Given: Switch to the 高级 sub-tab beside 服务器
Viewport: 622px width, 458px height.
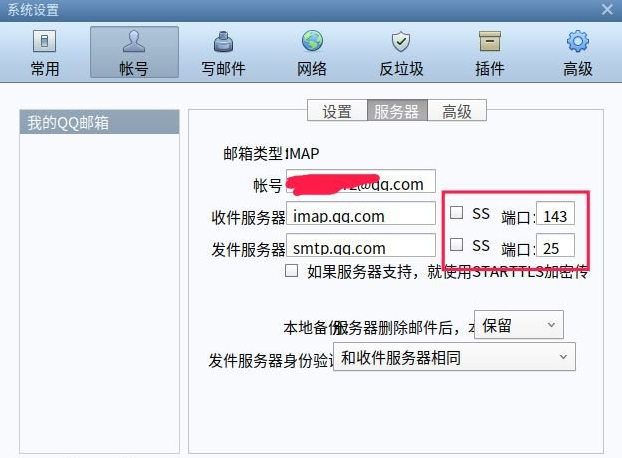Looking at the screenshot, I should (457, 111).
